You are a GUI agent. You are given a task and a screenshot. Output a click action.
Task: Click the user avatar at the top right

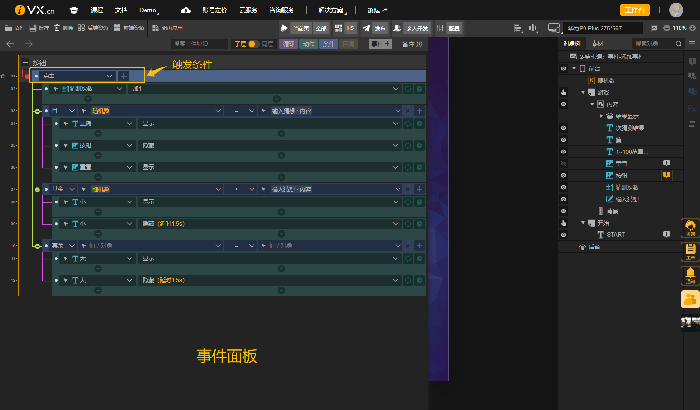tap(676, 9)
